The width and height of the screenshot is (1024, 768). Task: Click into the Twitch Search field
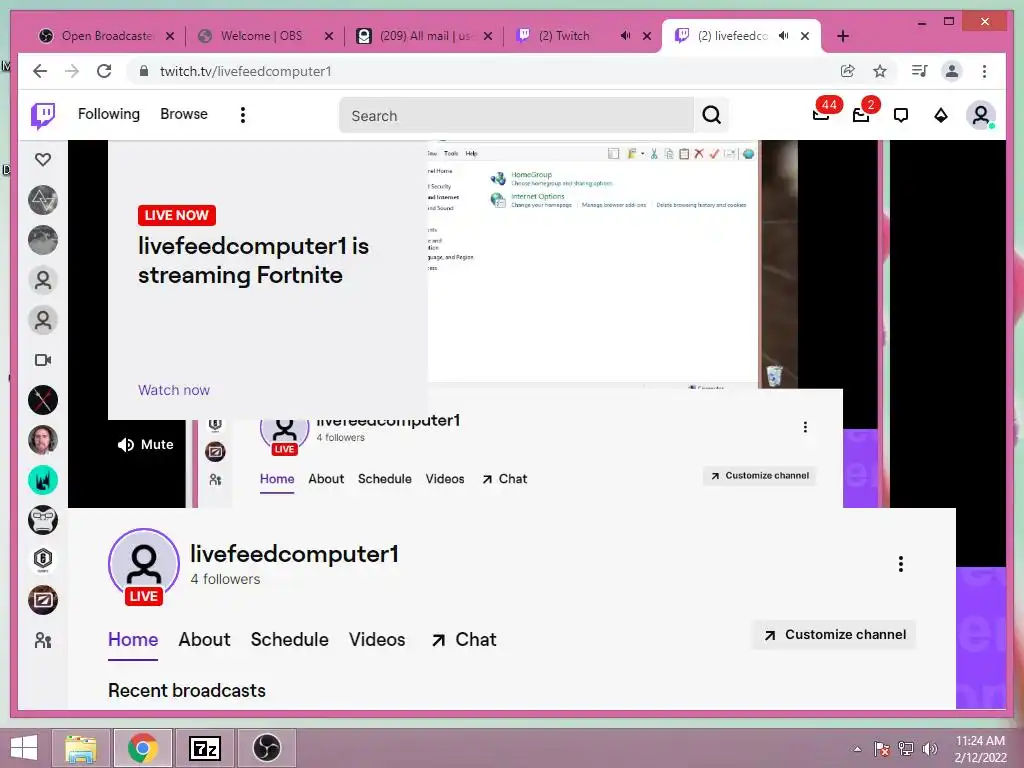(x=516, y=116)
